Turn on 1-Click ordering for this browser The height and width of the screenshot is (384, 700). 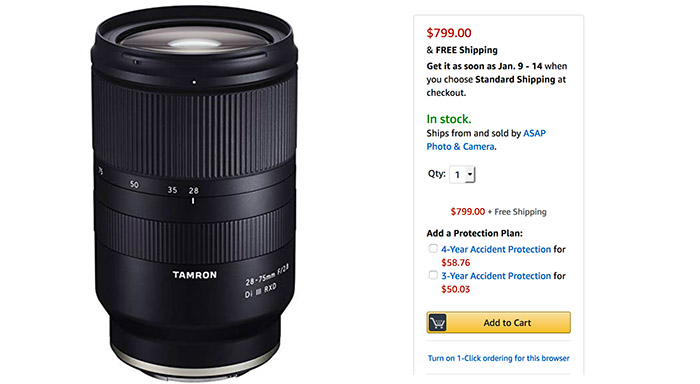[x=498, y=358]
